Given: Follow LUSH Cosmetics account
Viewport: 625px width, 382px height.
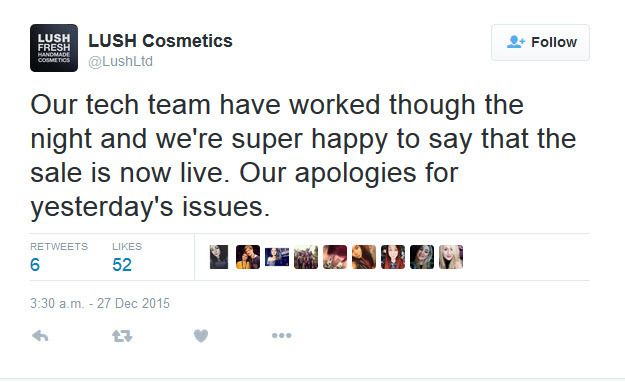Looking at the screenshot, I should [540, 42].
